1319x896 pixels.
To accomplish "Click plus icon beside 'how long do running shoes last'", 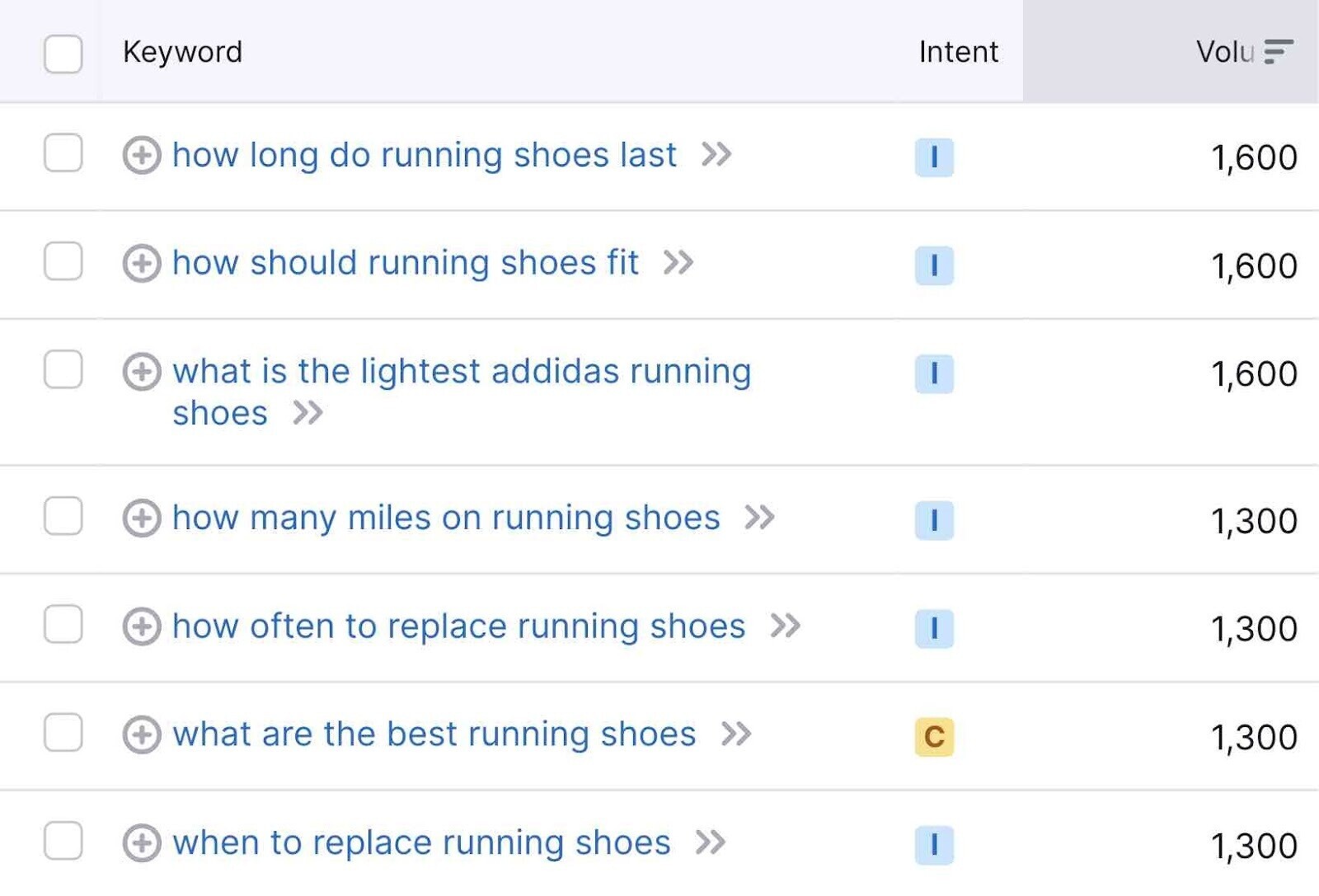I will (x=141, y=155).
